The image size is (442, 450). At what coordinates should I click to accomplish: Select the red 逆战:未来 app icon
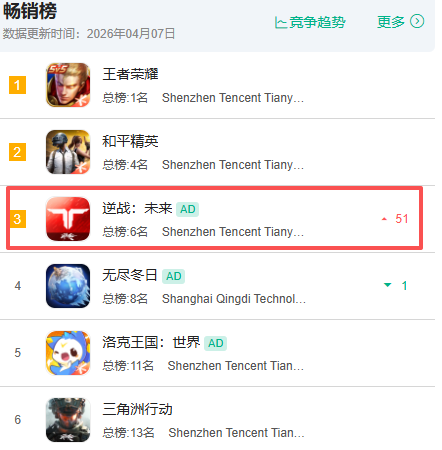[68, 219]
